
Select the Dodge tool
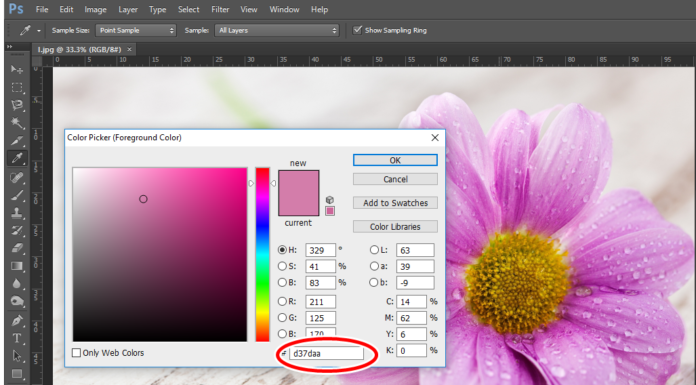(17, 302)
